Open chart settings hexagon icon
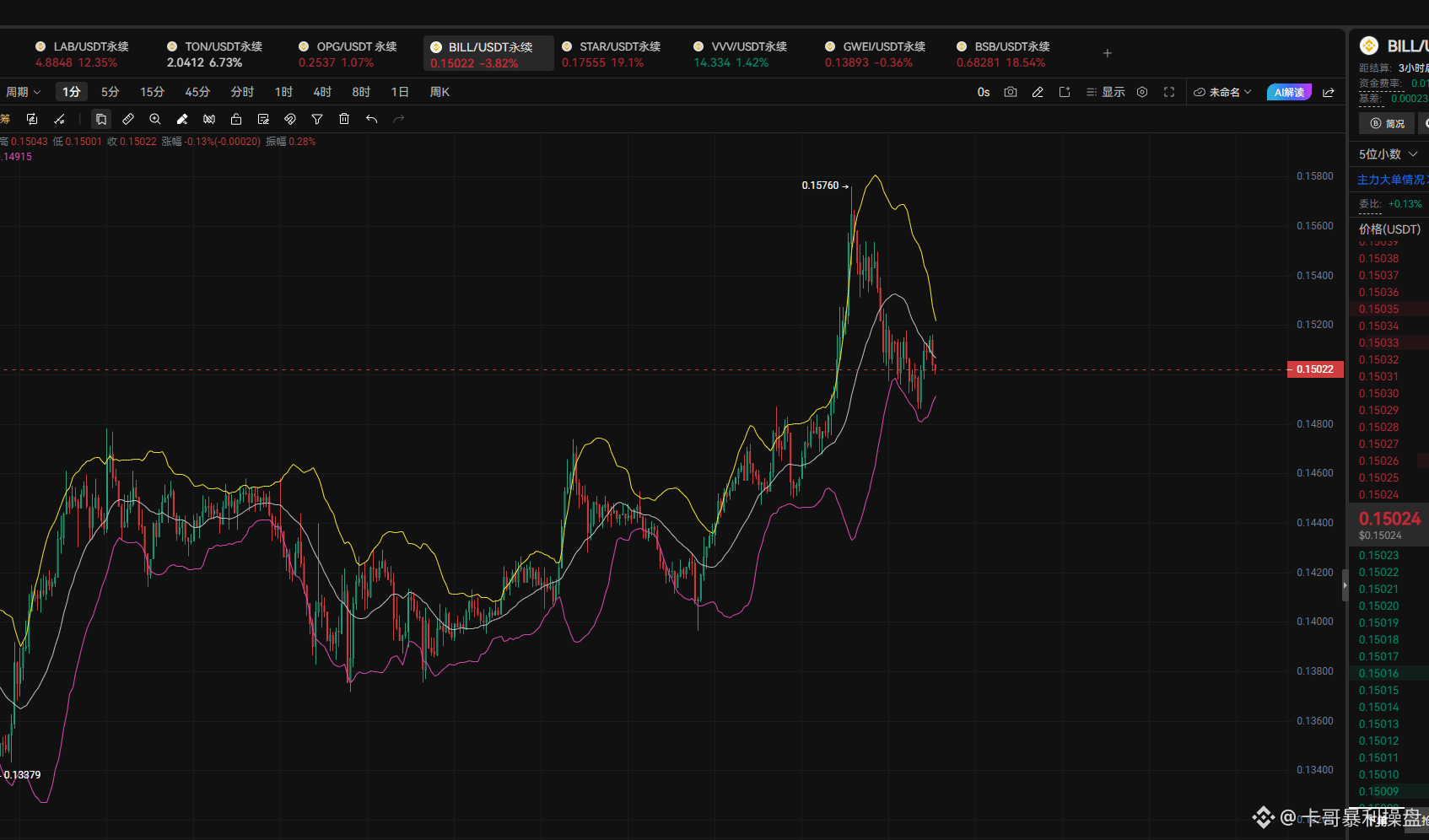The height and width of the screenshot is (840, 1429). point(1142,92)
